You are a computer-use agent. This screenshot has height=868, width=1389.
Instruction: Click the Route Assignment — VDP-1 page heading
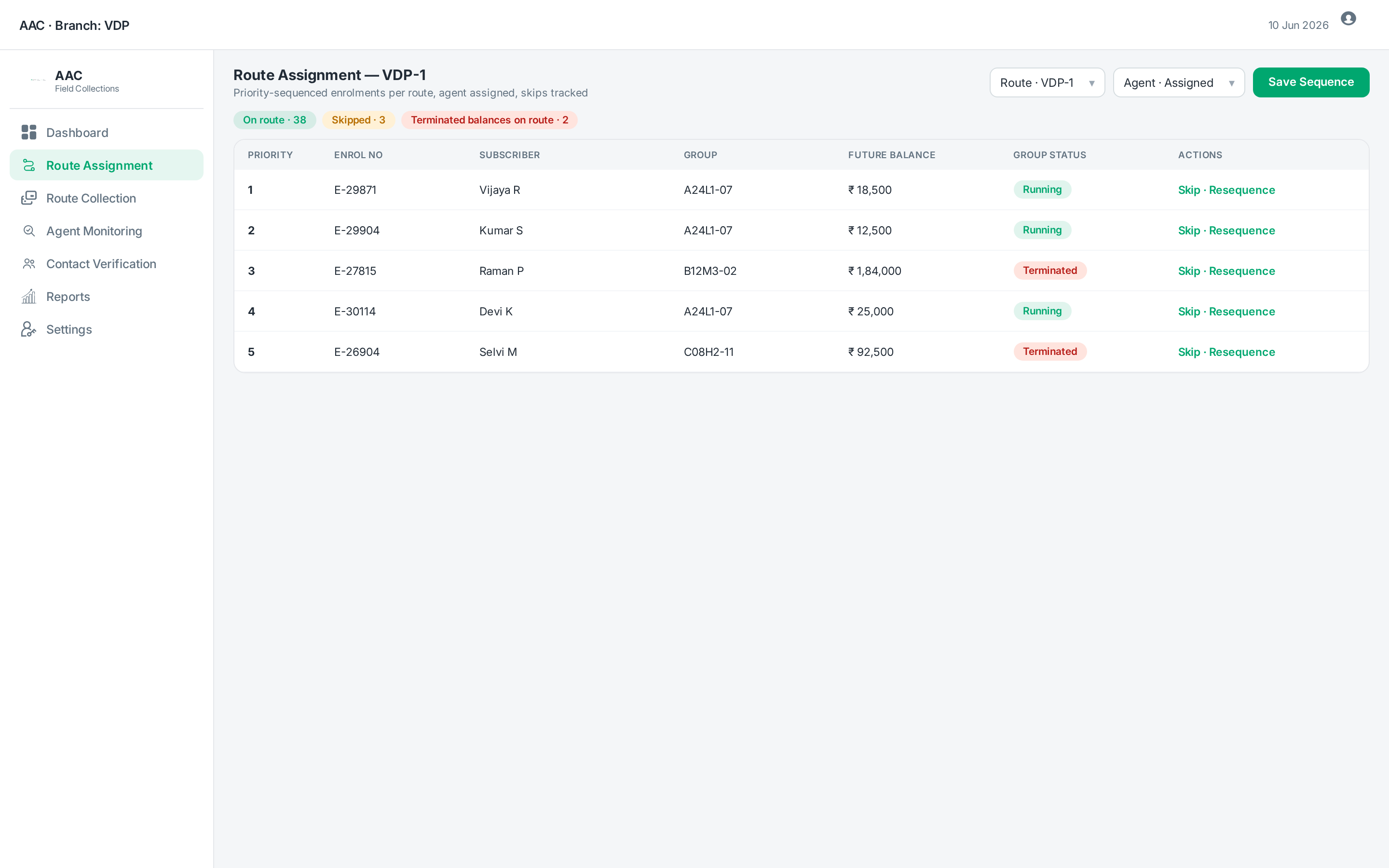click(x=329, y=75)
